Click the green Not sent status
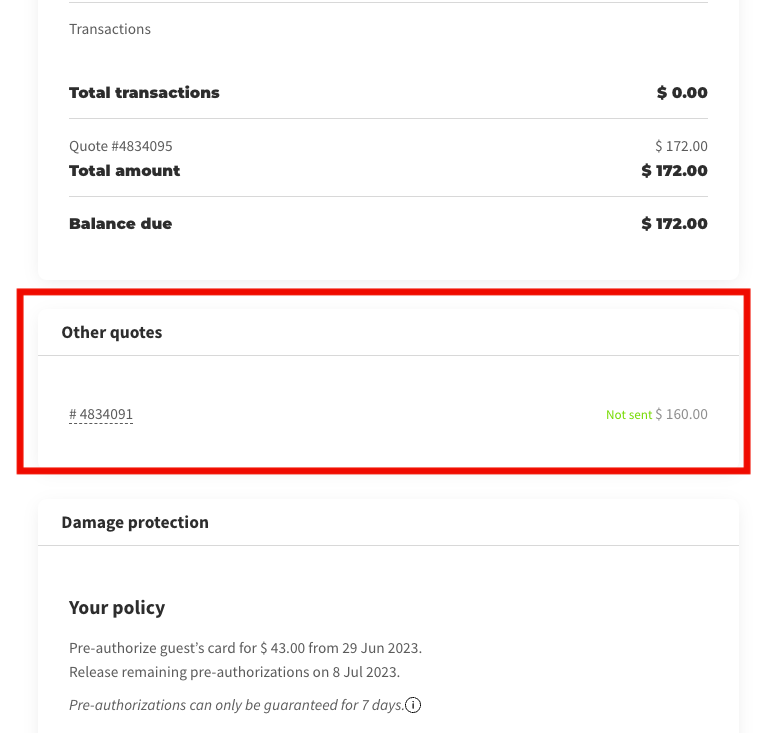This screenshot has height=733, width=761. [x=629, y=415]
